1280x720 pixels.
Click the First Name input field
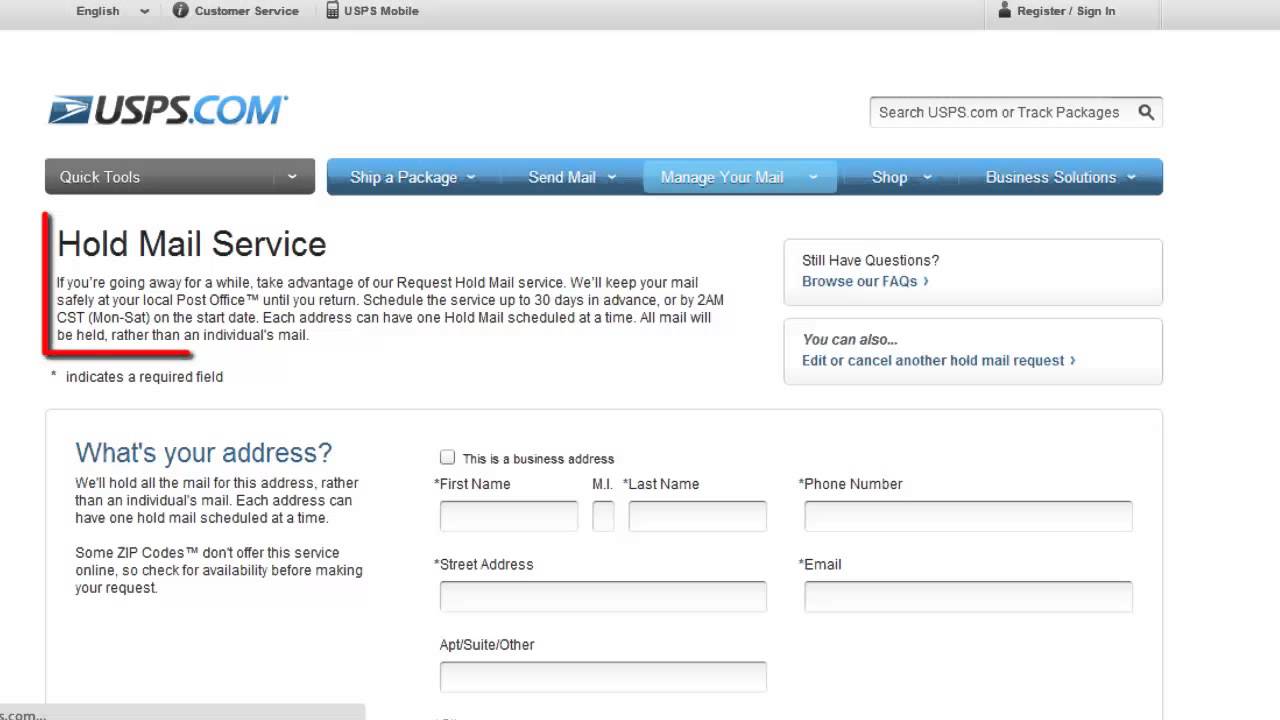tap(509, 516)
